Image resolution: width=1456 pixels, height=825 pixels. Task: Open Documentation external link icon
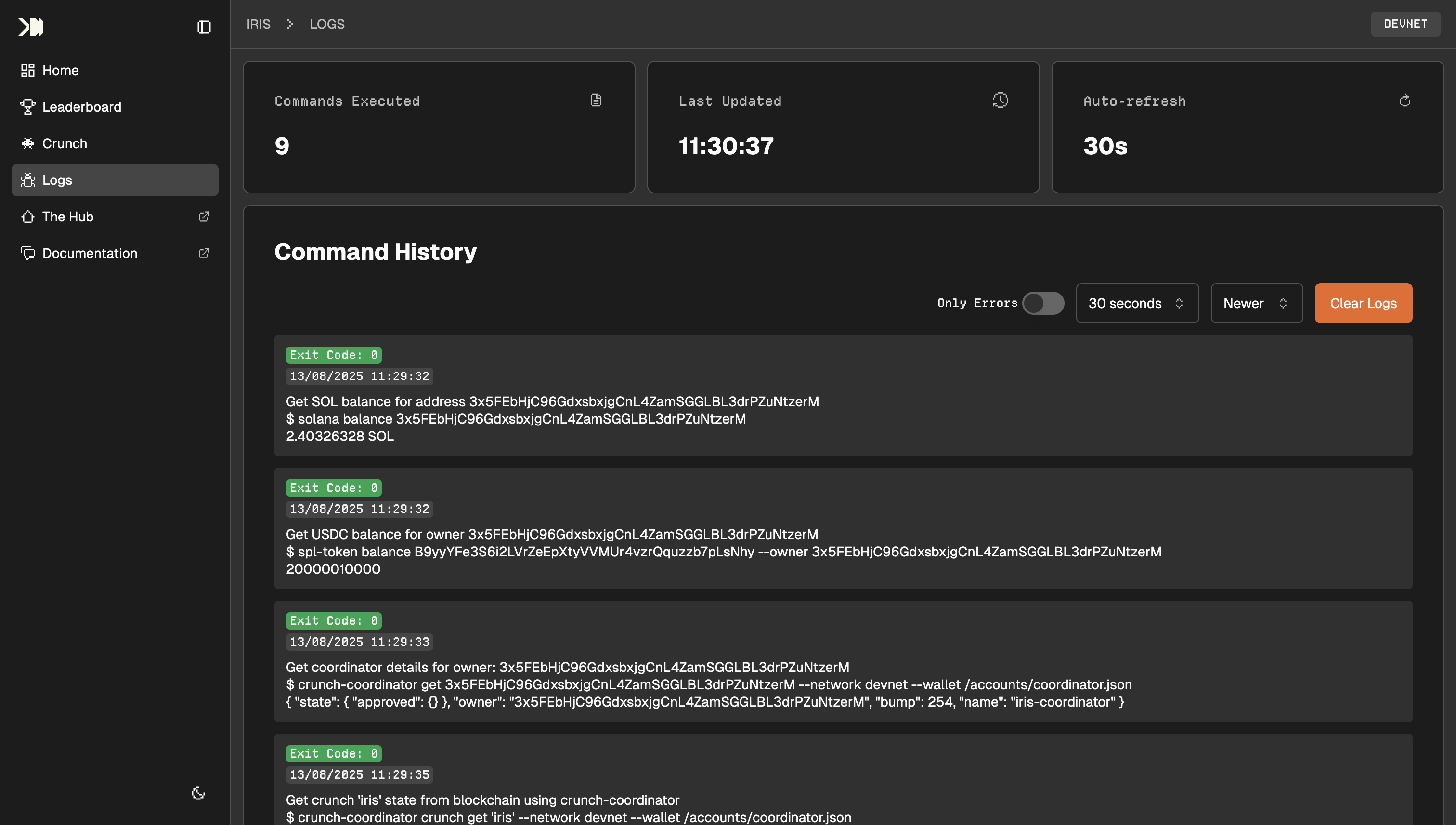[204, 253]
